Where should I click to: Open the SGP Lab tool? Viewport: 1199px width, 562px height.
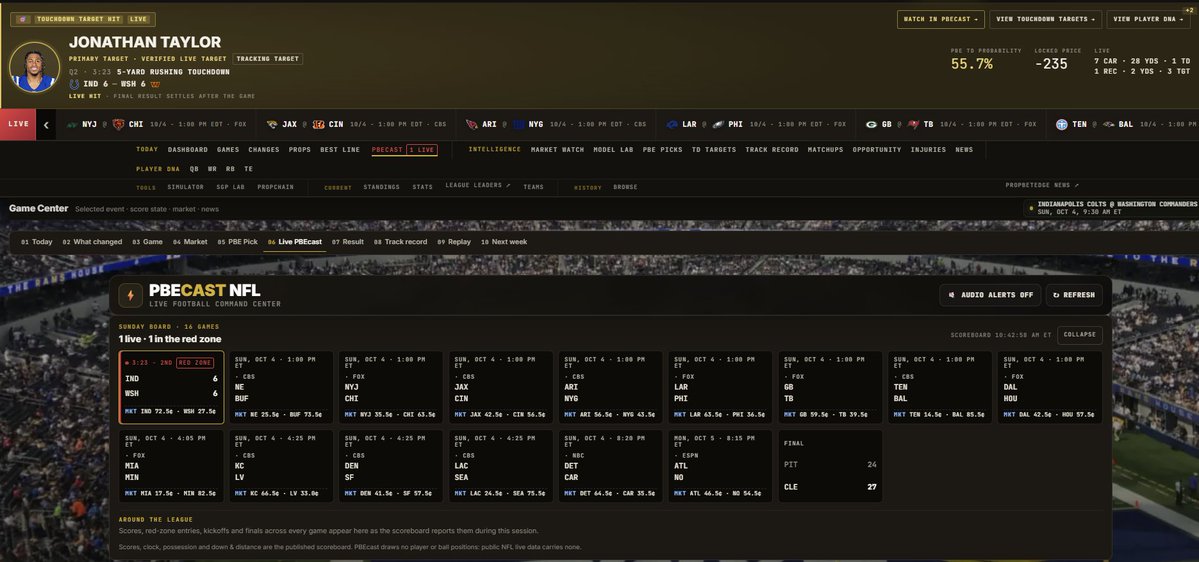pos(230,187)
